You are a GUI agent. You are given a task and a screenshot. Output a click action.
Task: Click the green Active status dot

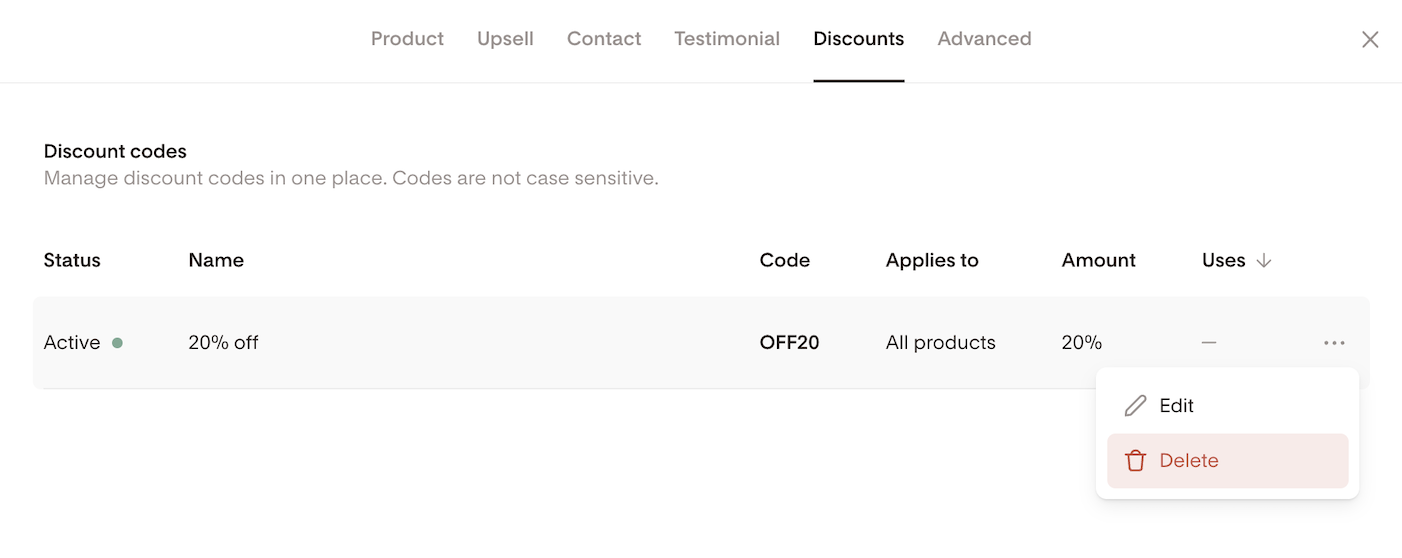pos(117,343)
